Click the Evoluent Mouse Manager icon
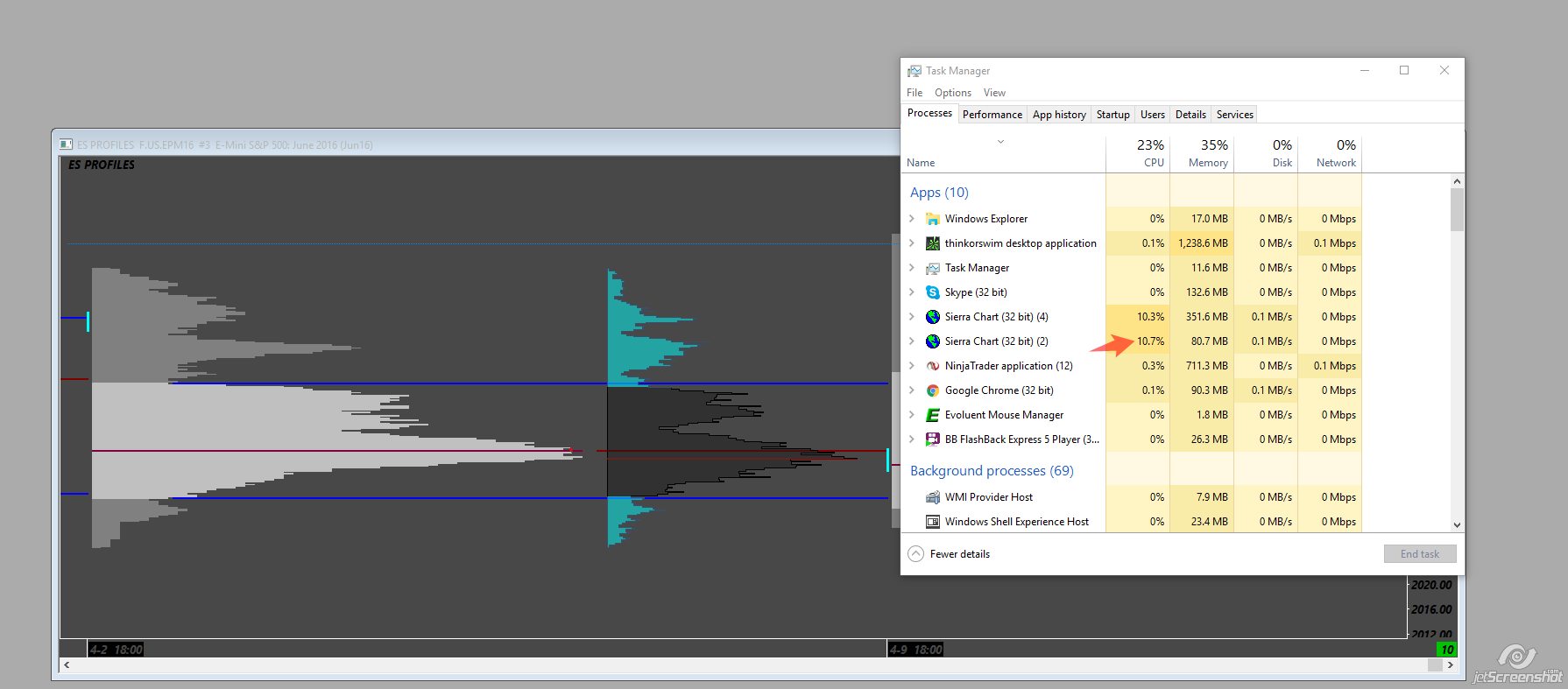This screenshot has height=689, width=1568. [933, 415]
